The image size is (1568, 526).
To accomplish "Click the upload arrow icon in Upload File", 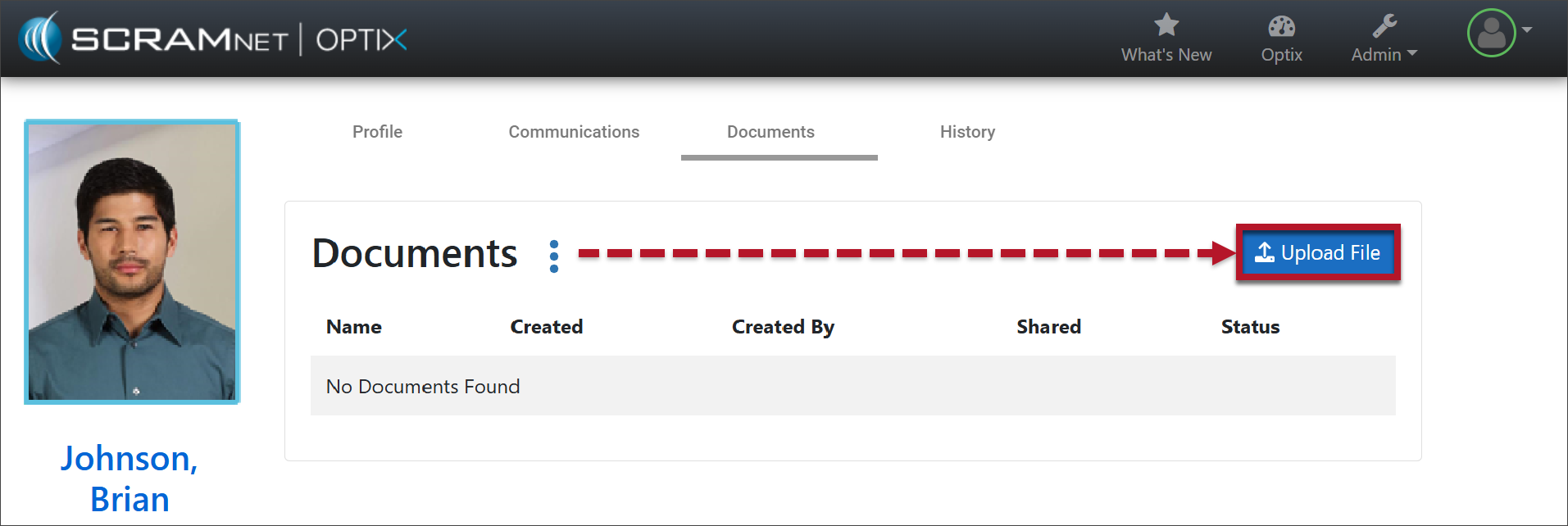I will coord(1265,252).
